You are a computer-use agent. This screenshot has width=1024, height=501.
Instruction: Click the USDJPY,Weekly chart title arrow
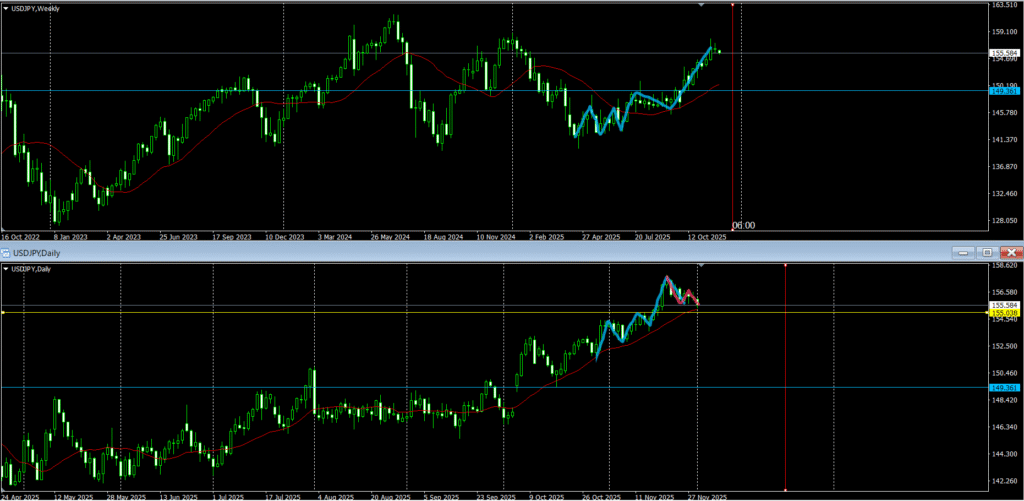tap(5, 9)
